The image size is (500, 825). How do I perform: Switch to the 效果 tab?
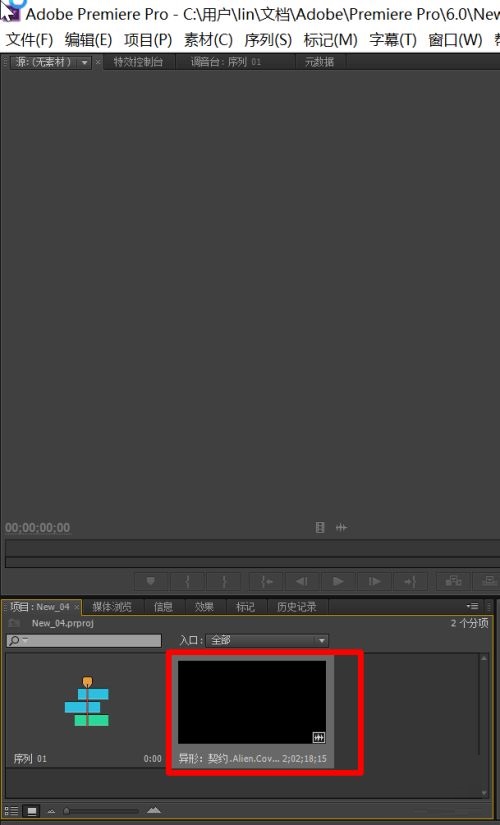204,607
